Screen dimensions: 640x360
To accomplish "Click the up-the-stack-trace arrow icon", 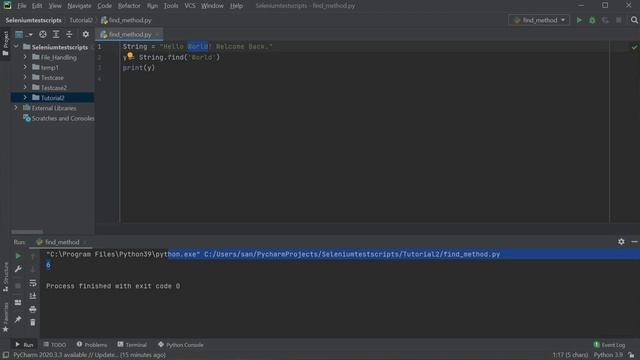I will [33, 256].
